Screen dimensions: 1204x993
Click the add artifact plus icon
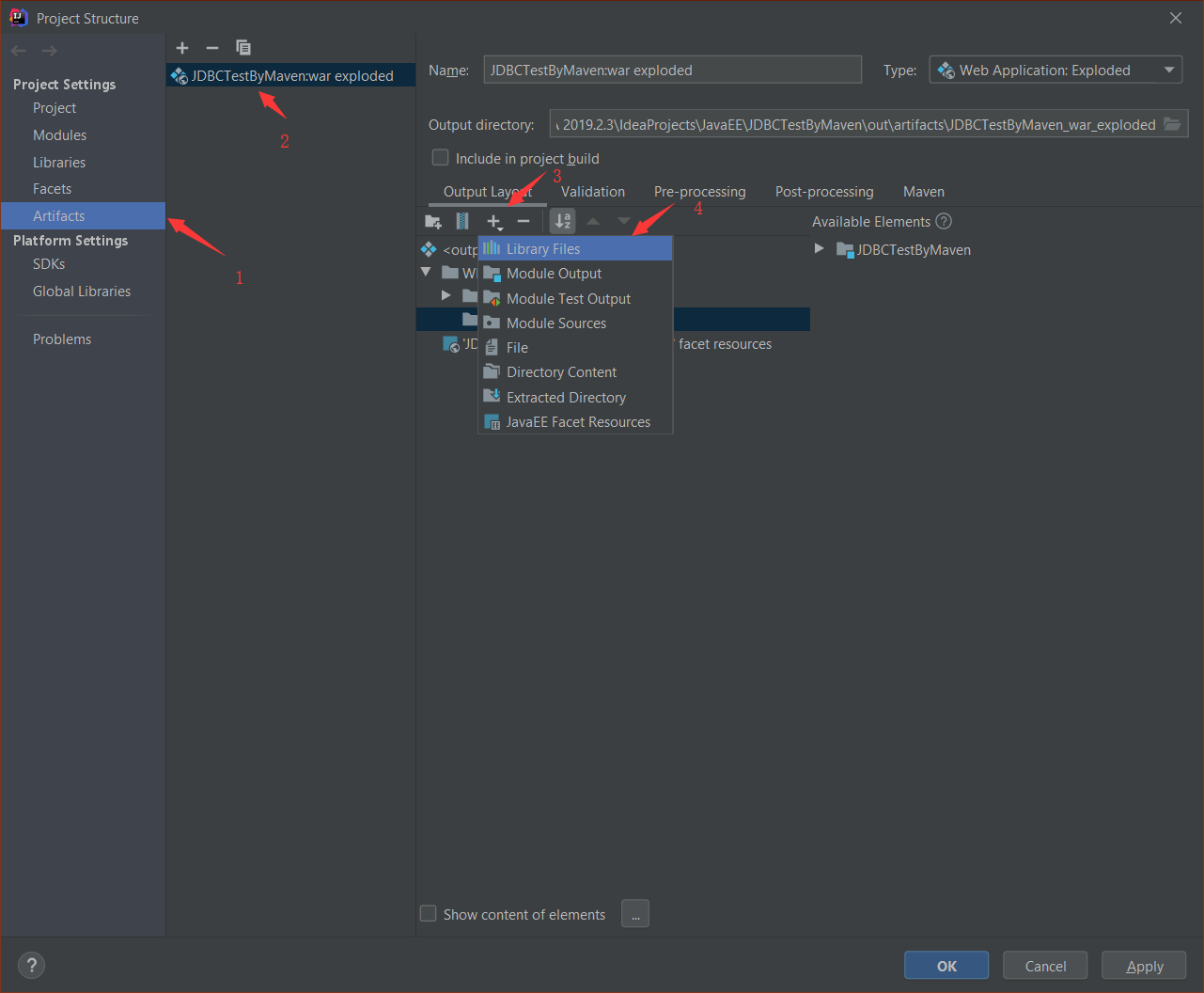(x=182, y=48)
